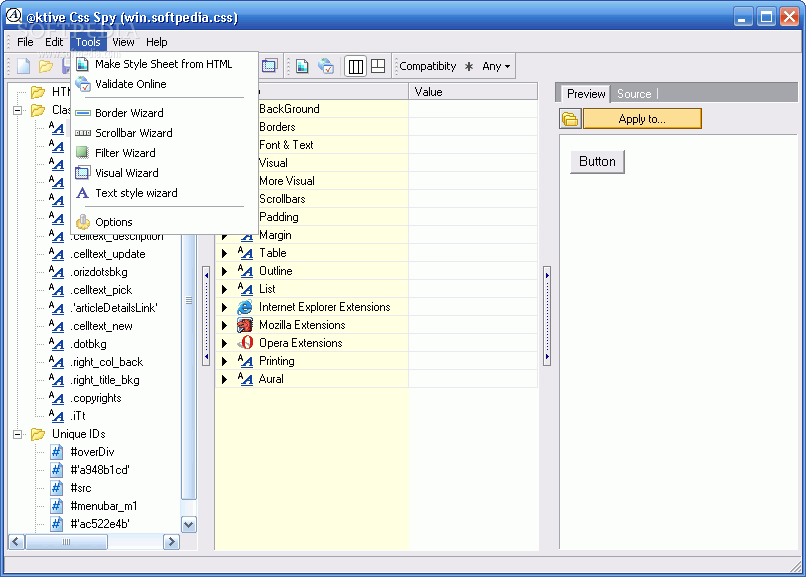Expand the Mozilla Extensions group
This screenshot has height=577, width=806.
(224, 325)
